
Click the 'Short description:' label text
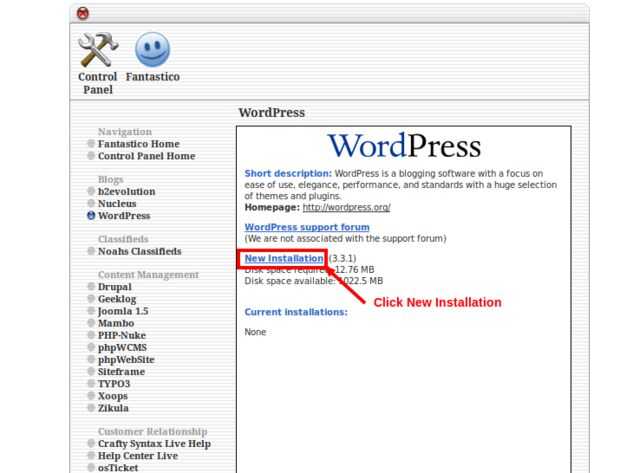(288, 174)
